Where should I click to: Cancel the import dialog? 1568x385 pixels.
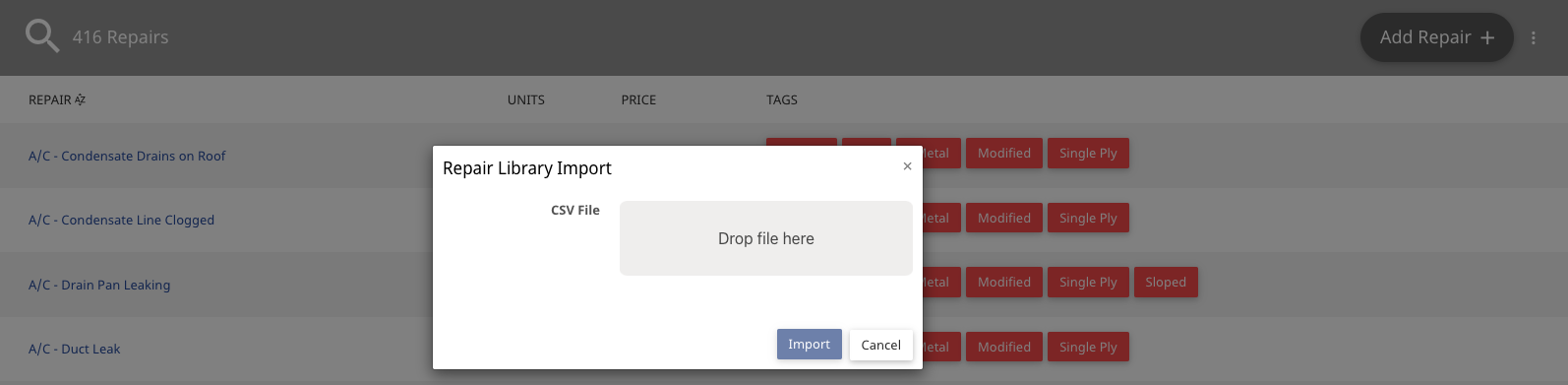[880, 345]
